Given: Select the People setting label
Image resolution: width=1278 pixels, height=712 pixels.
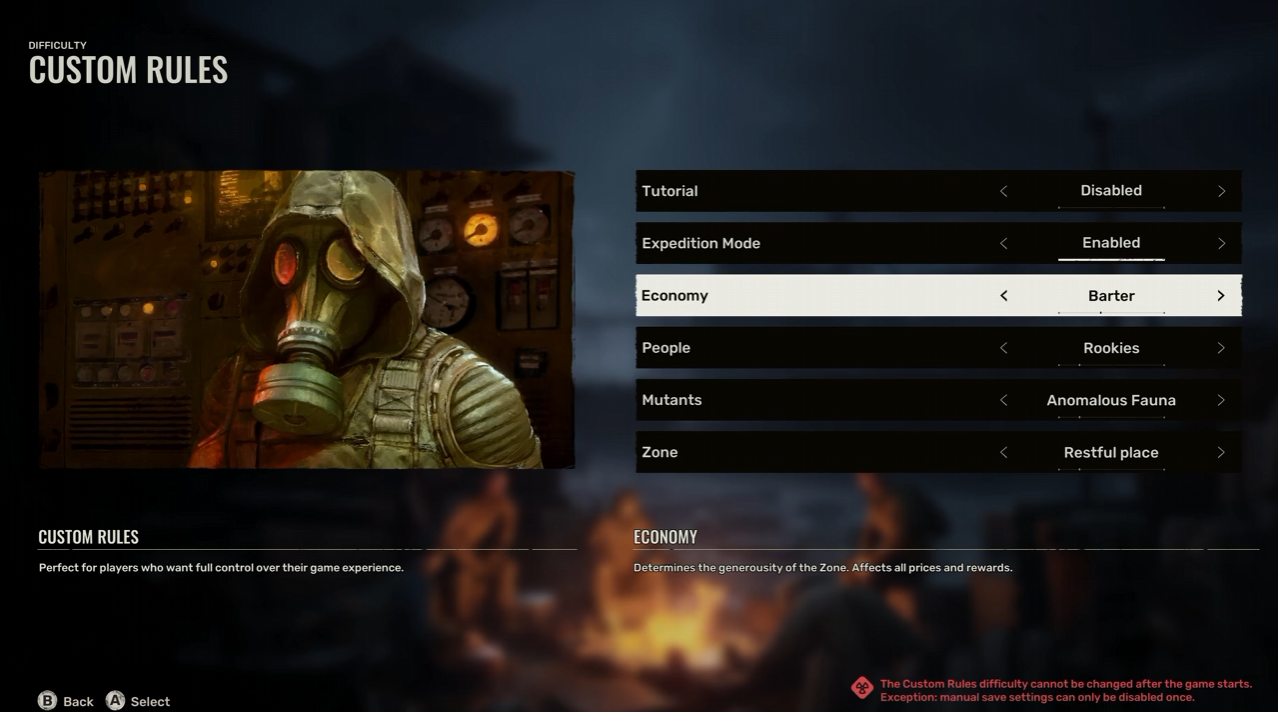Looking at the screenshot, I should click(666, 348).
